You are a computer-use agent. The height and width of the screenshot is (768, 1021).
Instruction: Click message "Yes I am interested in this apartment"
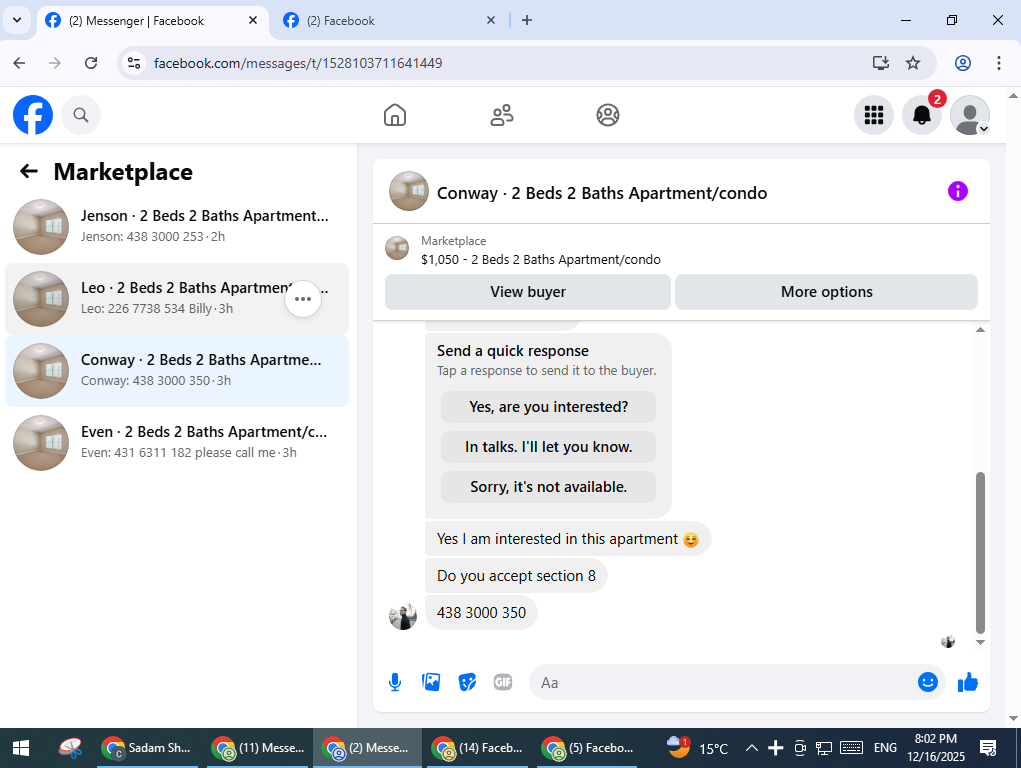[x=568, y=539]
